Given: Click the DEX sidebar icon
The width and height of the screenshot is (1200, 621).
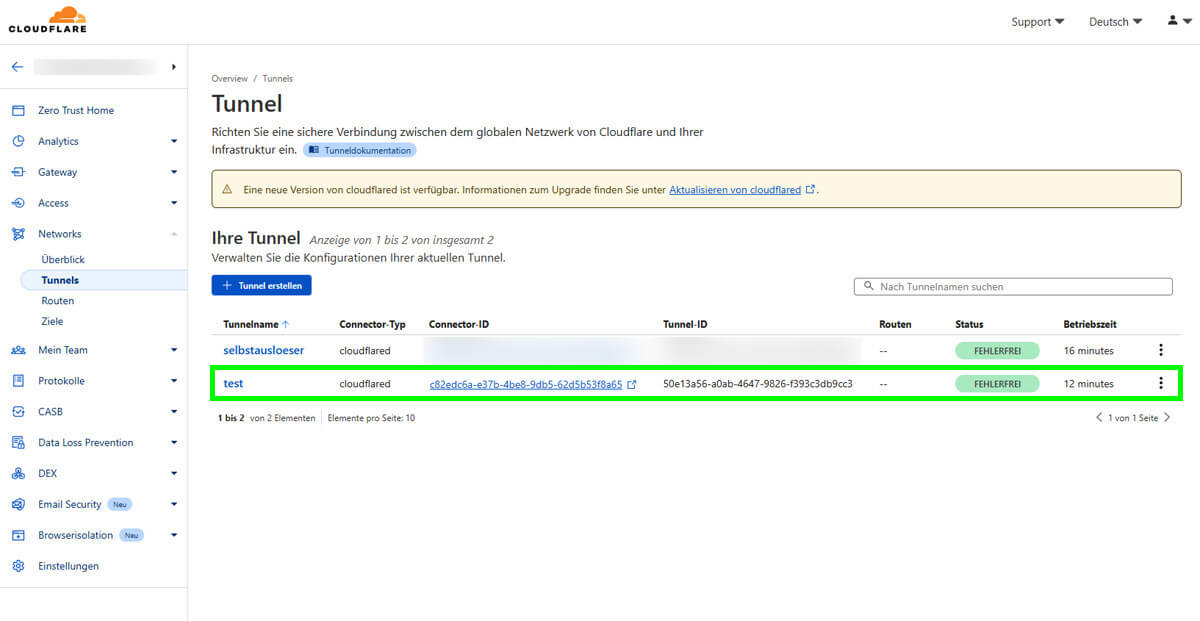Looking at the screenshot, I should 18,473.
